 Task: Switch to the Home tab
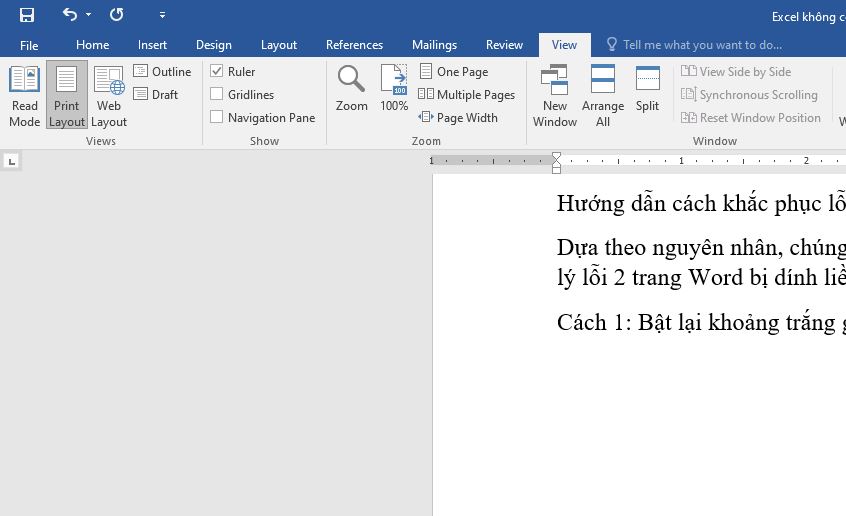pyautogui.click(x=92, y=45)
